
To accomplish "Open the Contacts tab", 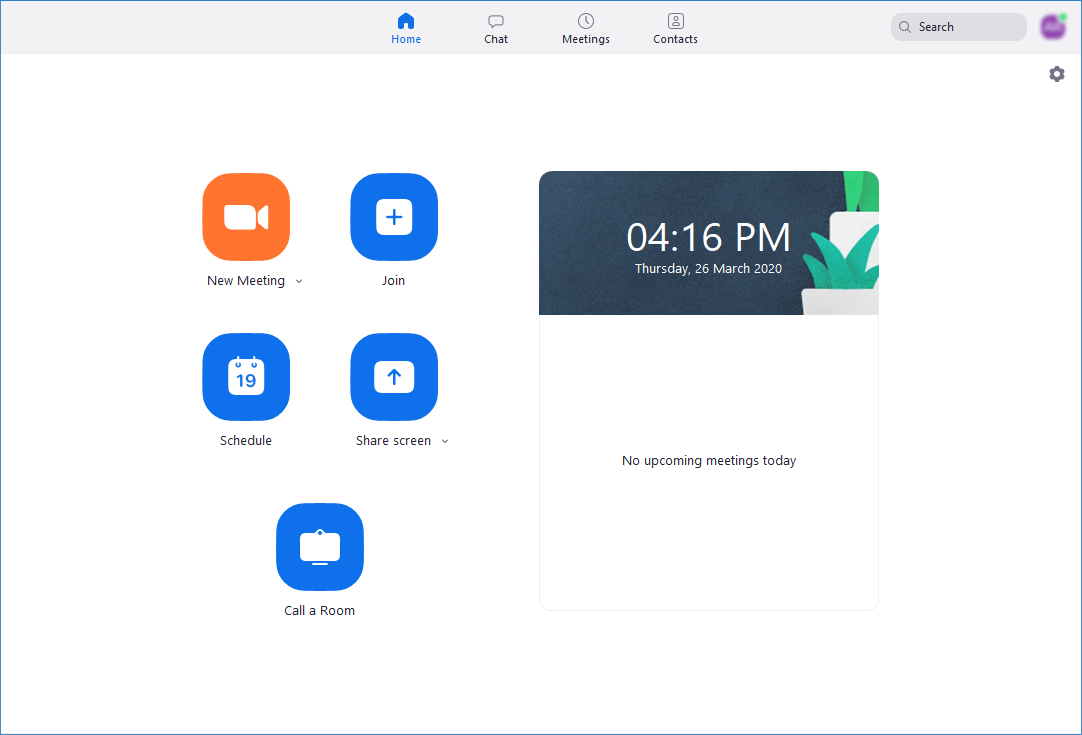I will [x=676, y=28].
